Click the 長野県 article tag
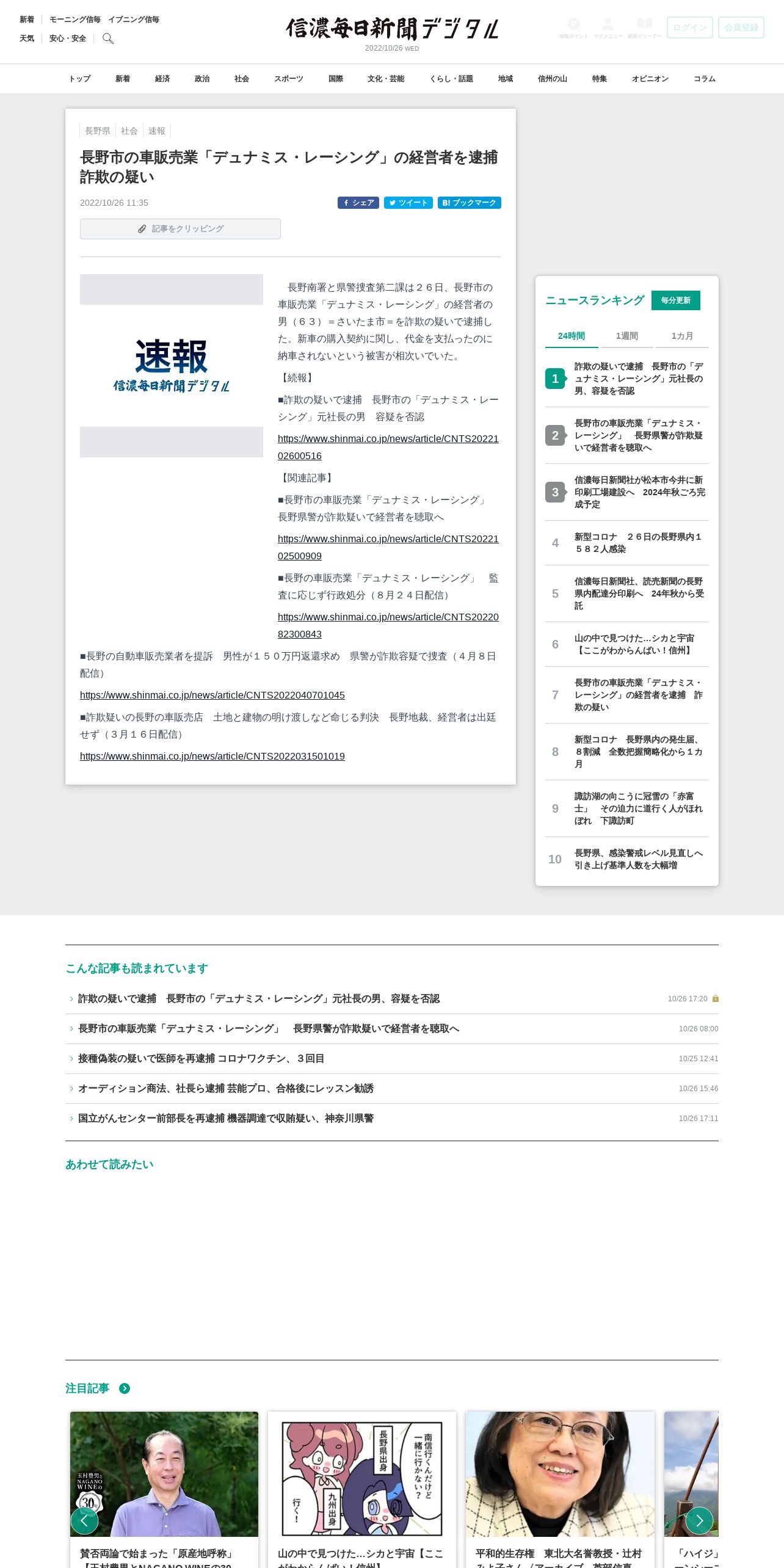Screen dimensions: 784x1568 pyautogui.click(x=98, y=131)
